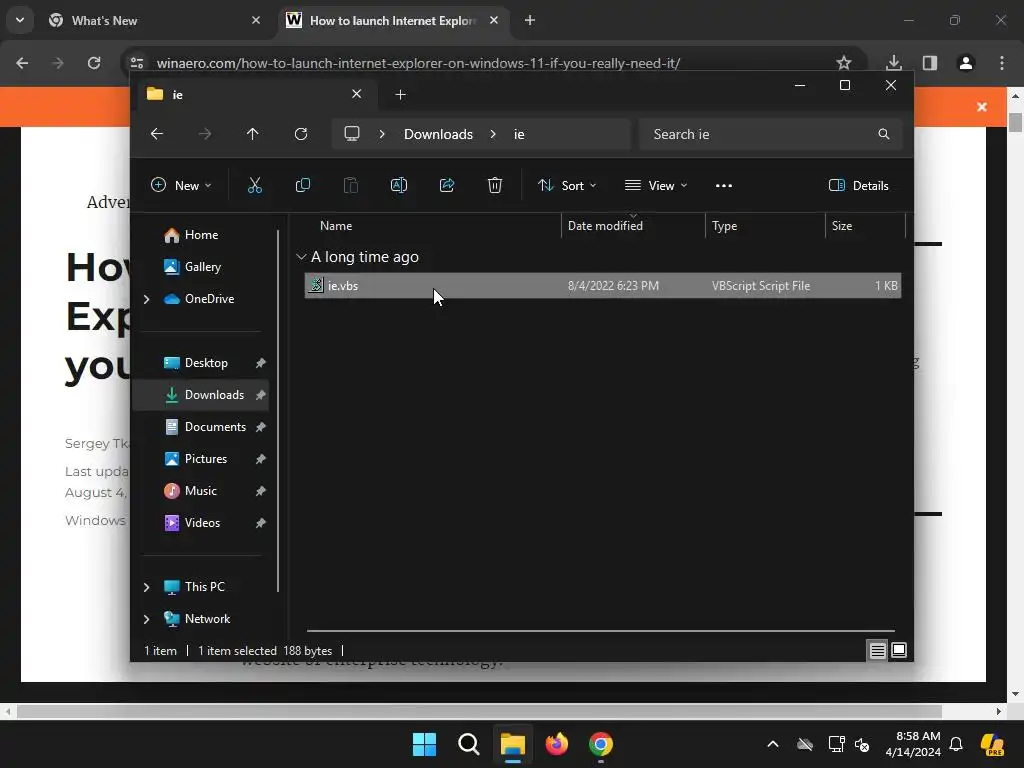The image size is (1024, 768).
Task: Click the webpage horizontal scrollbar
Action: pos(479,711)
